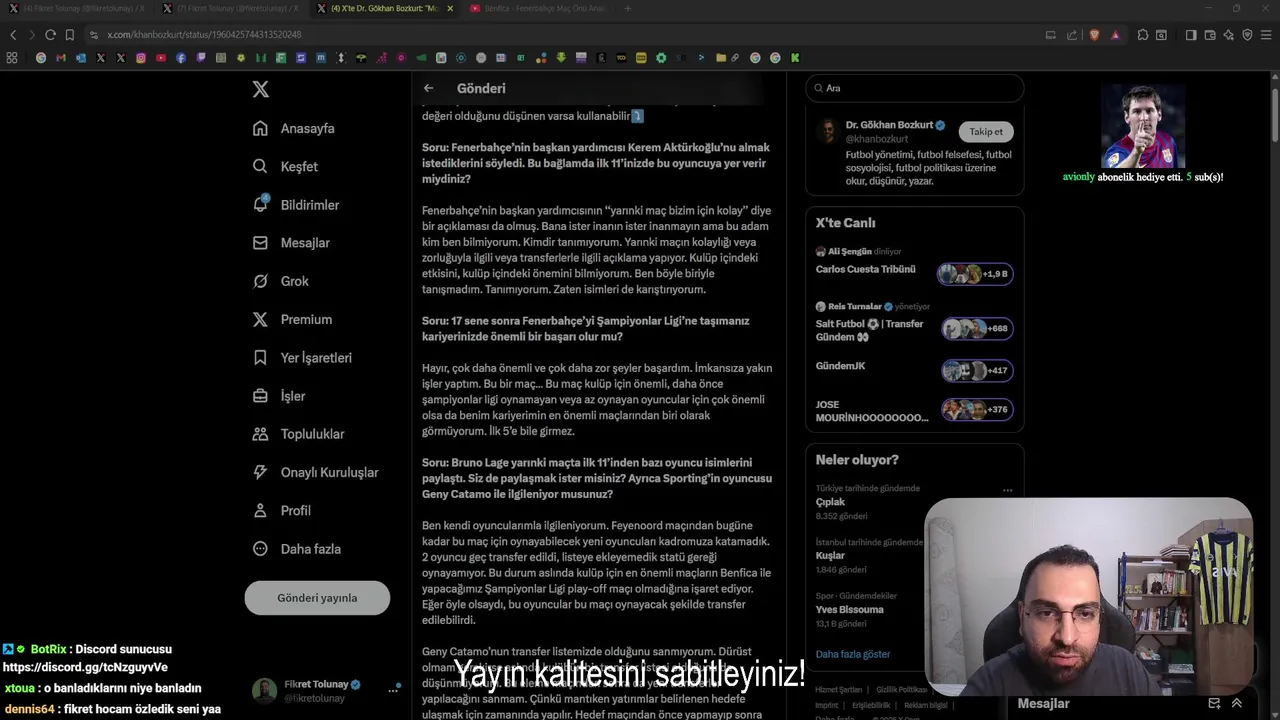Image resolution: width=1280 pixels, height=720 pixels.
Task: Open Brave Wallet icon
Action: click(1209, 35)
